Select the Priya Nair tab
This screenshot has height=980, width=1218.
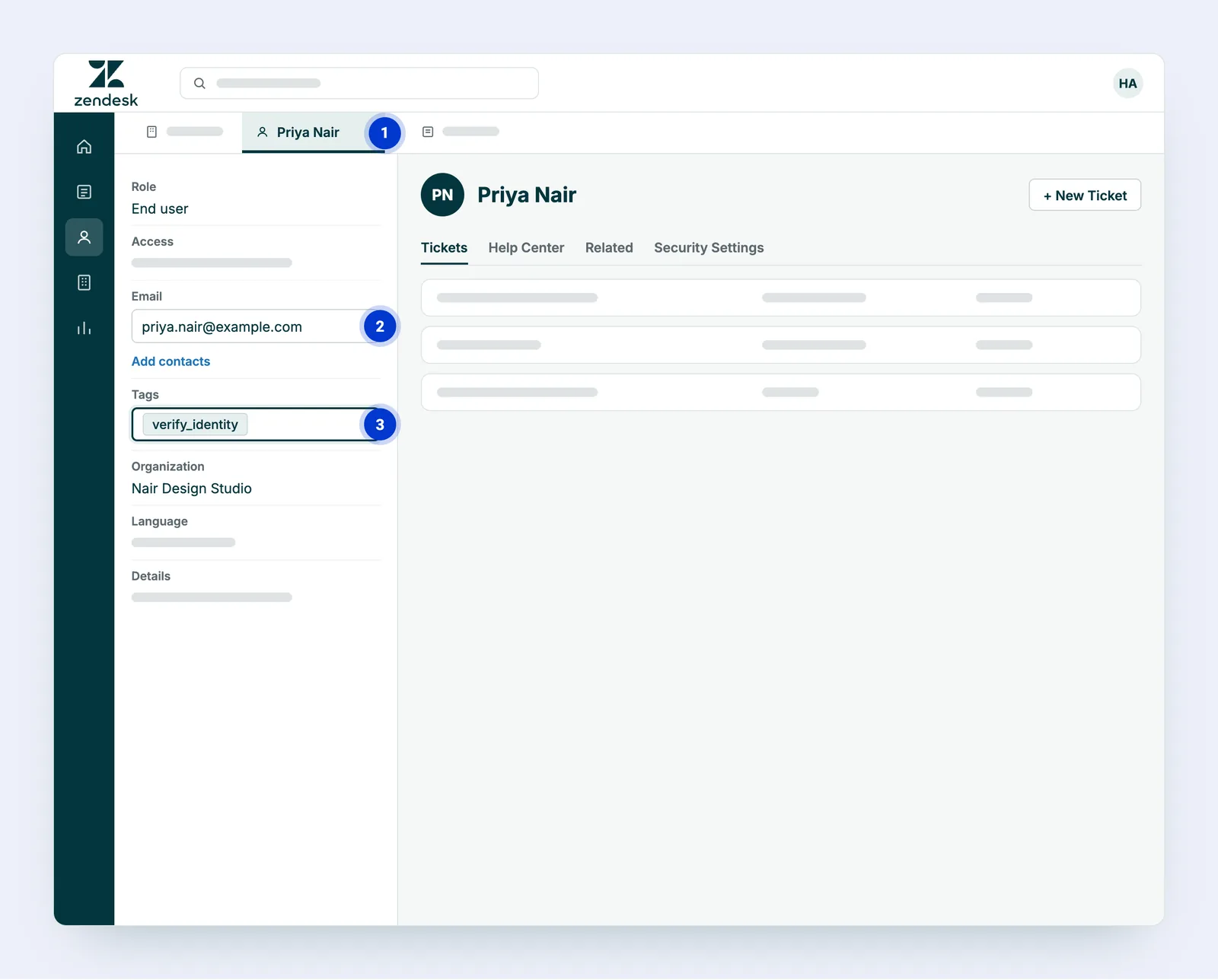click(314, 132)
